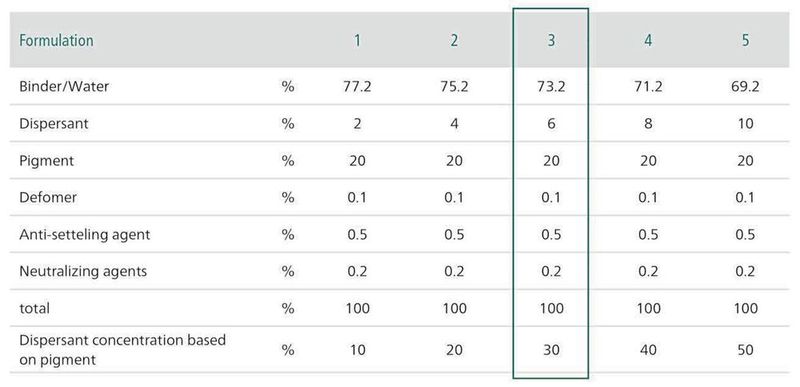Click the Neutralizing agents row label
This screenshot has width=800, height=387.
(83, 271)
